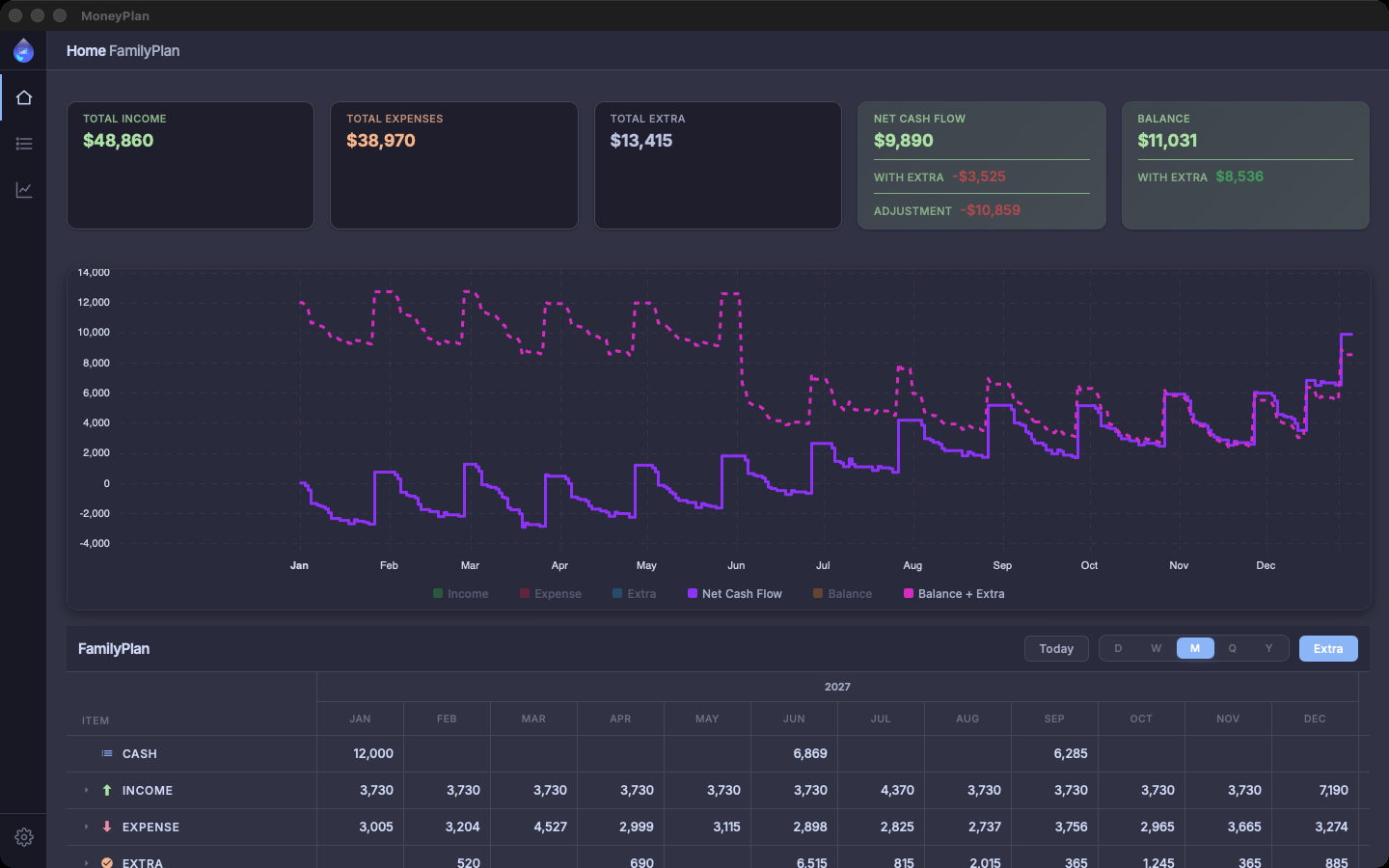Open the chart view sidebar icon

(24, 190)
